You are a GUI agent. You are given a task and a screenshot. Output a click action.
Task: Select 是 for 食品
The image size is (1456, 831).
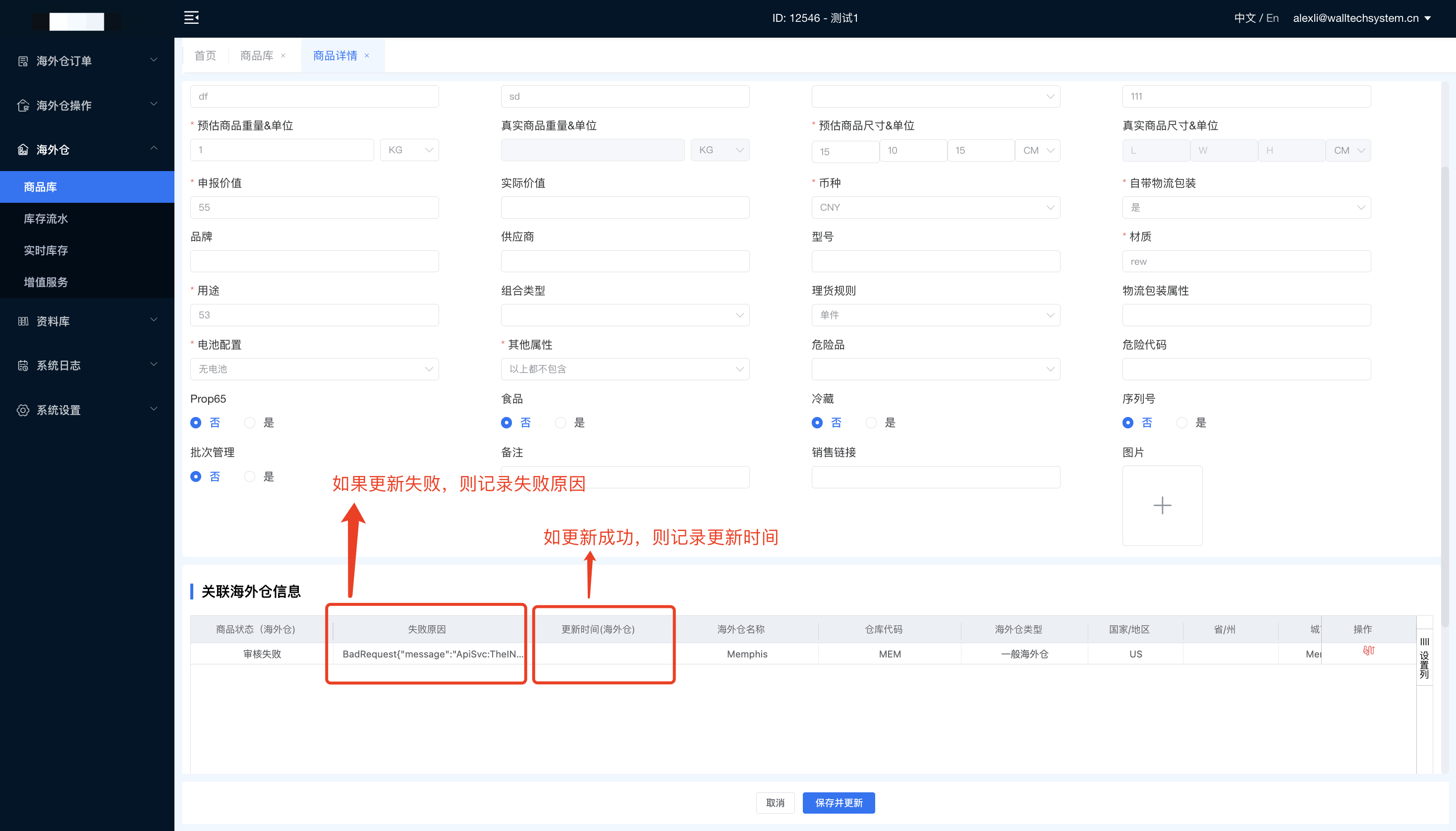tap(560, 423)
